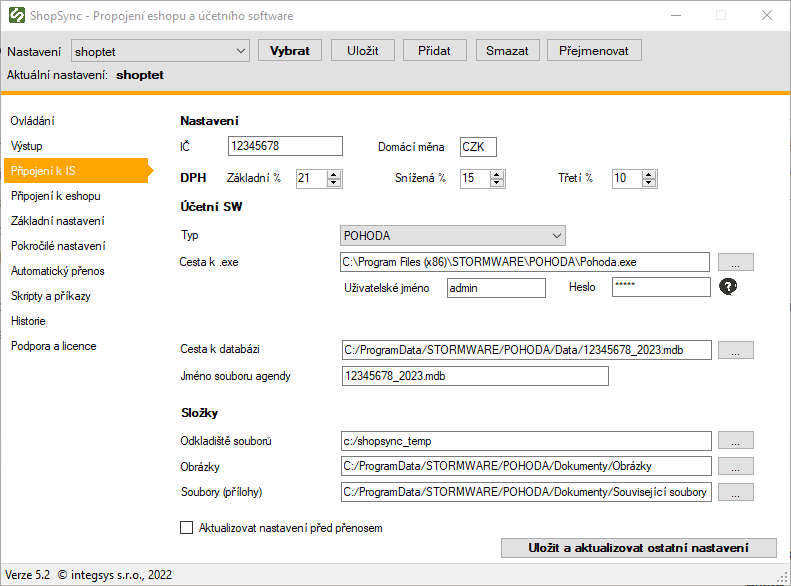The width and height of the screenshot is (791, 586).
Task: Minimize the ShopSync window
Action: [676, 15]
